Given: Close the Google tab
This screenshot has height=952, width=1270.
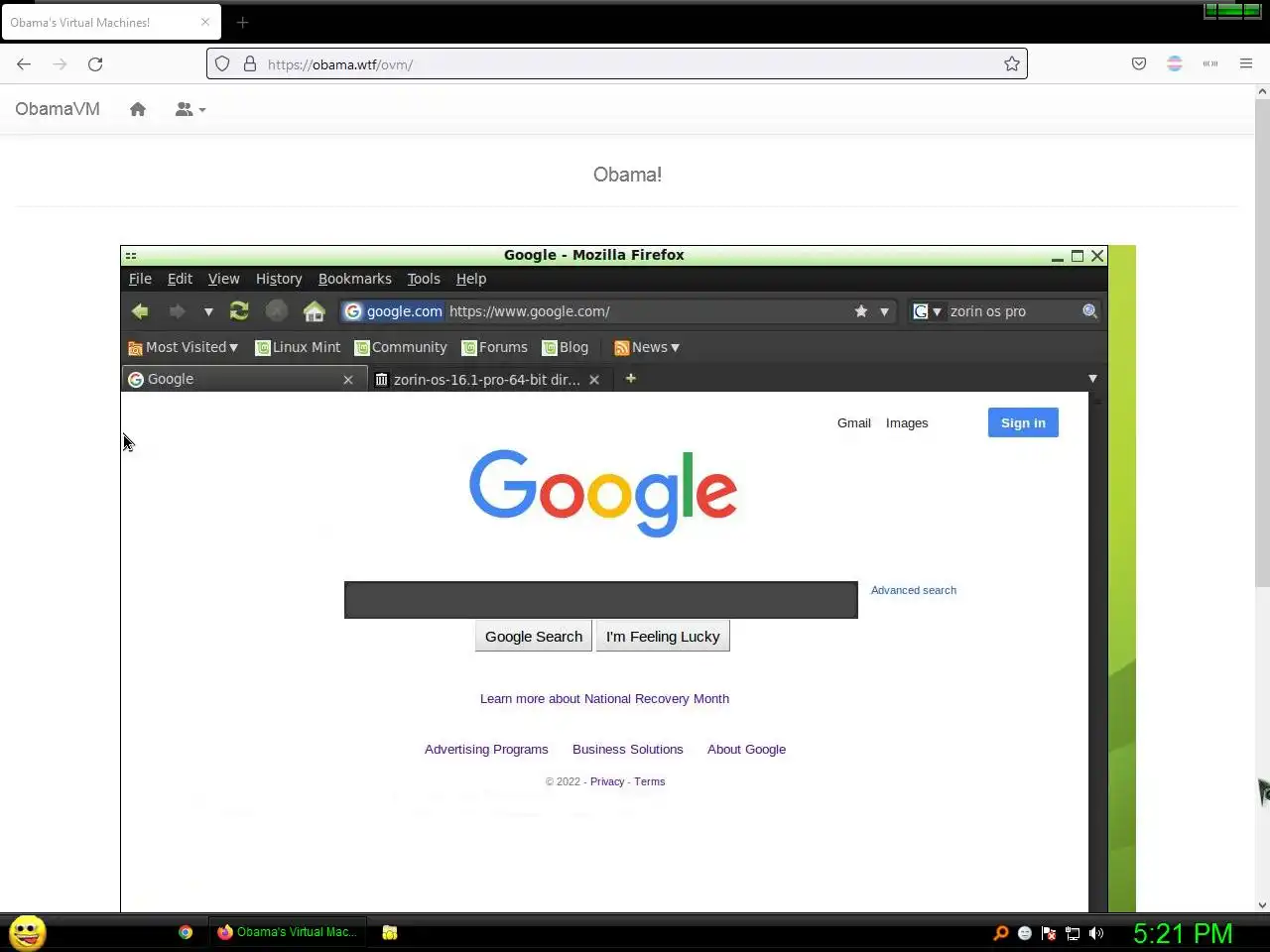Looking at the screenshot, I should (x=348, y=380).
